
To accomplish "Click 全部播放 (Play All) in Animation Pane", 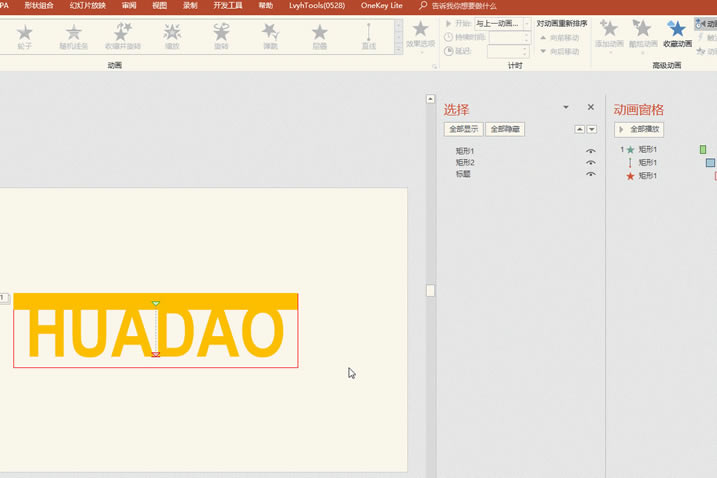I will [x=639, y=129].
